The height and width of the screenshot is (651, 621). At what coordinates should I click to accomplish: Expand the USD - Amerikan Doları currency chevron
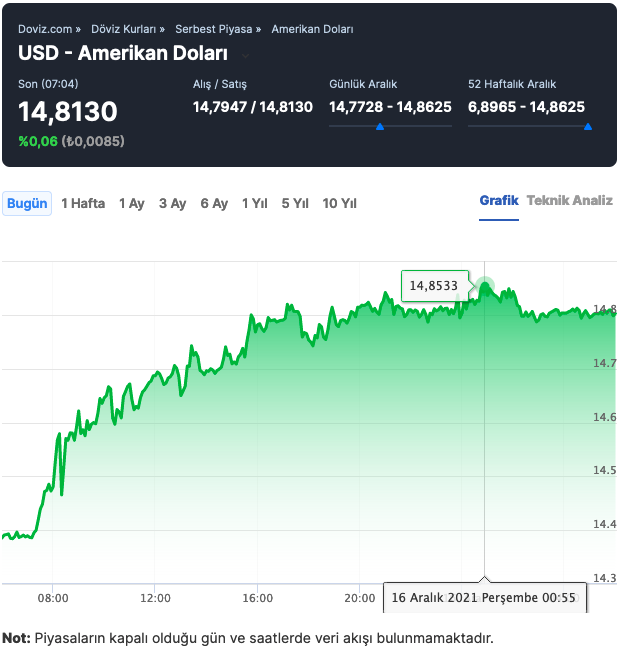click(246, 54)
